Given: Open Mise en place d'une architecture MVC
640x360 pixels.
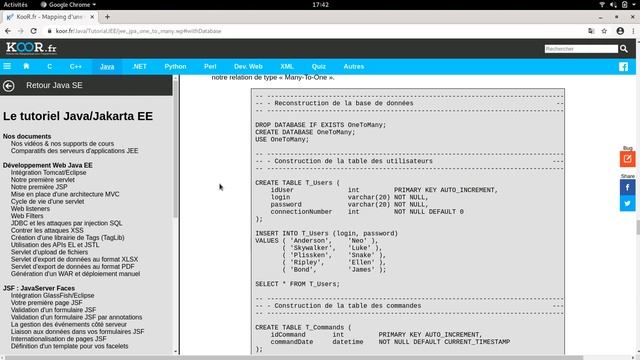Looking at the screenshot, I should tap(65, 194).
